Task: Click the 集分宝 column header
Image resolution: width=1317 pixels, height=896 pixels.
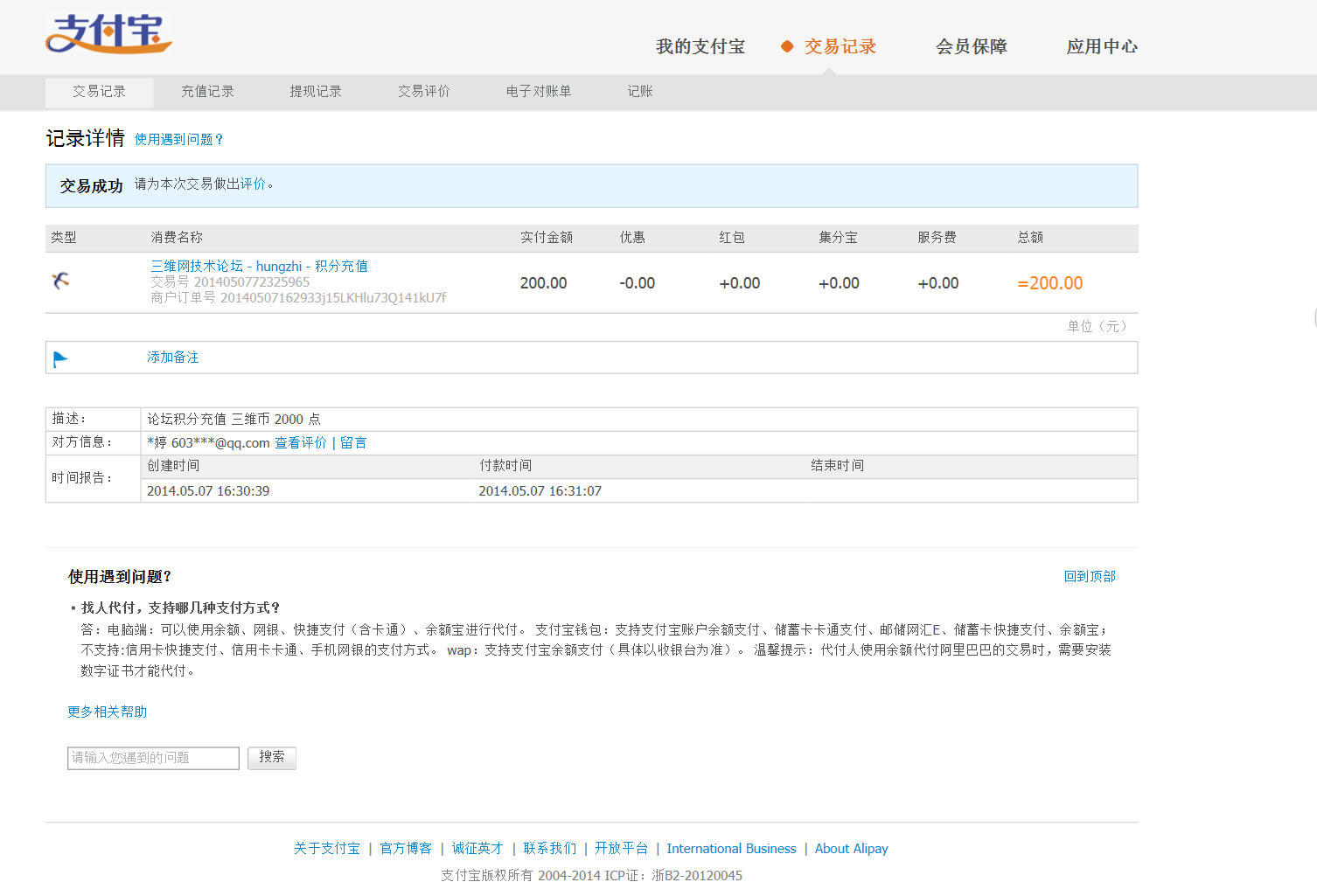Action: coord(838,238)
